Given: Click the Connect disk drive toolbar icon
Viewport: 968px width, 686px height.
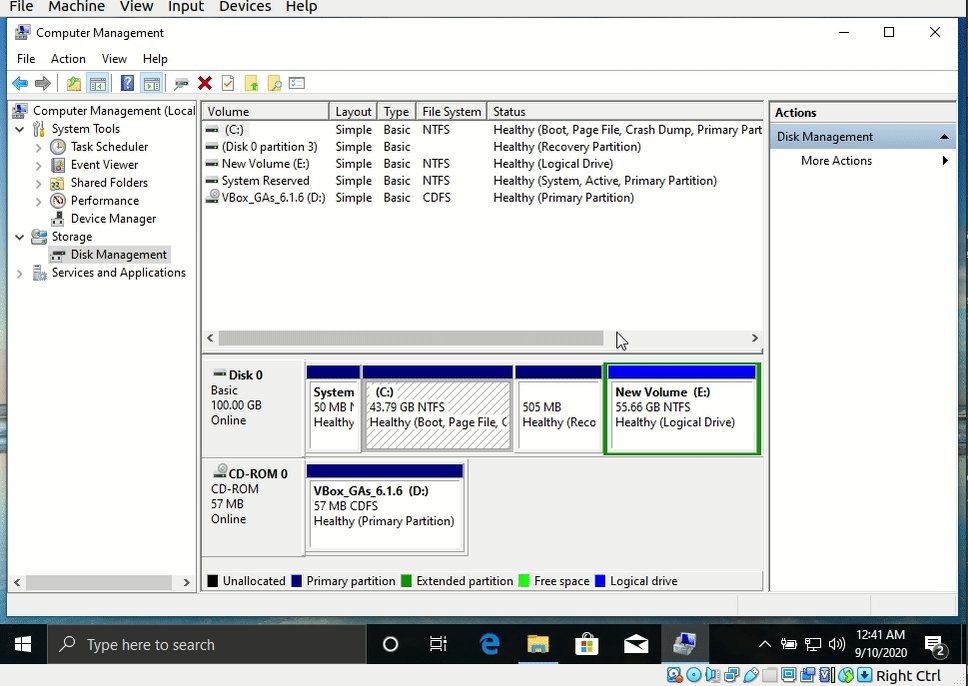Looking at the screenshot, I should coord(181,84).
